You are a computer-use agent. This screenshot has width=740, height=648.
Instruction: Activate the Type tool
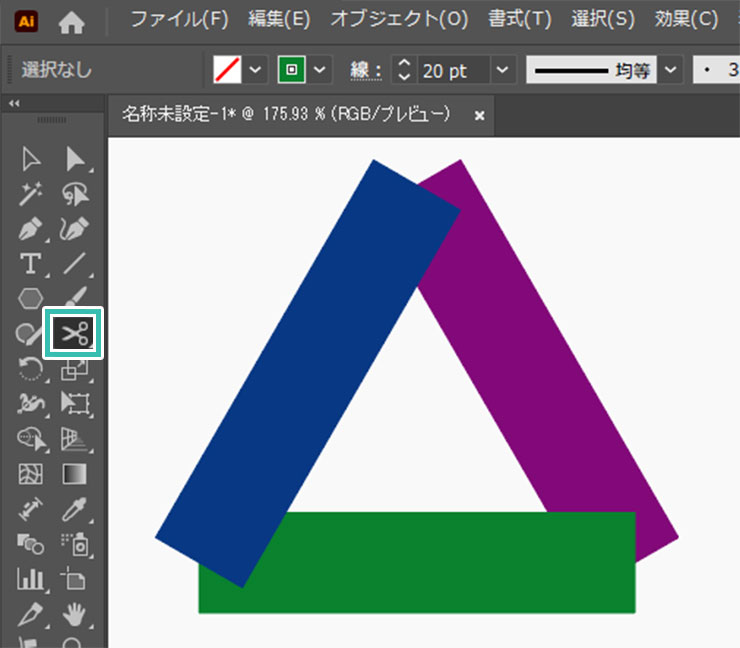(31, 264)
